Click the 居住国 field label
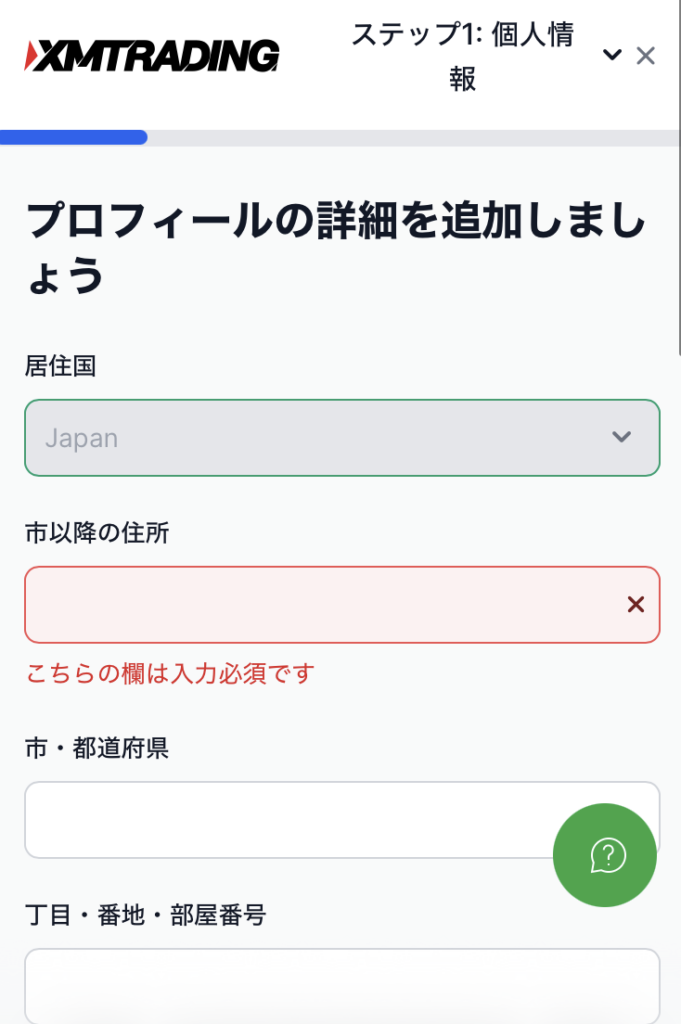The height and width of the screenshot is (1024, 681). coord(61,366)
